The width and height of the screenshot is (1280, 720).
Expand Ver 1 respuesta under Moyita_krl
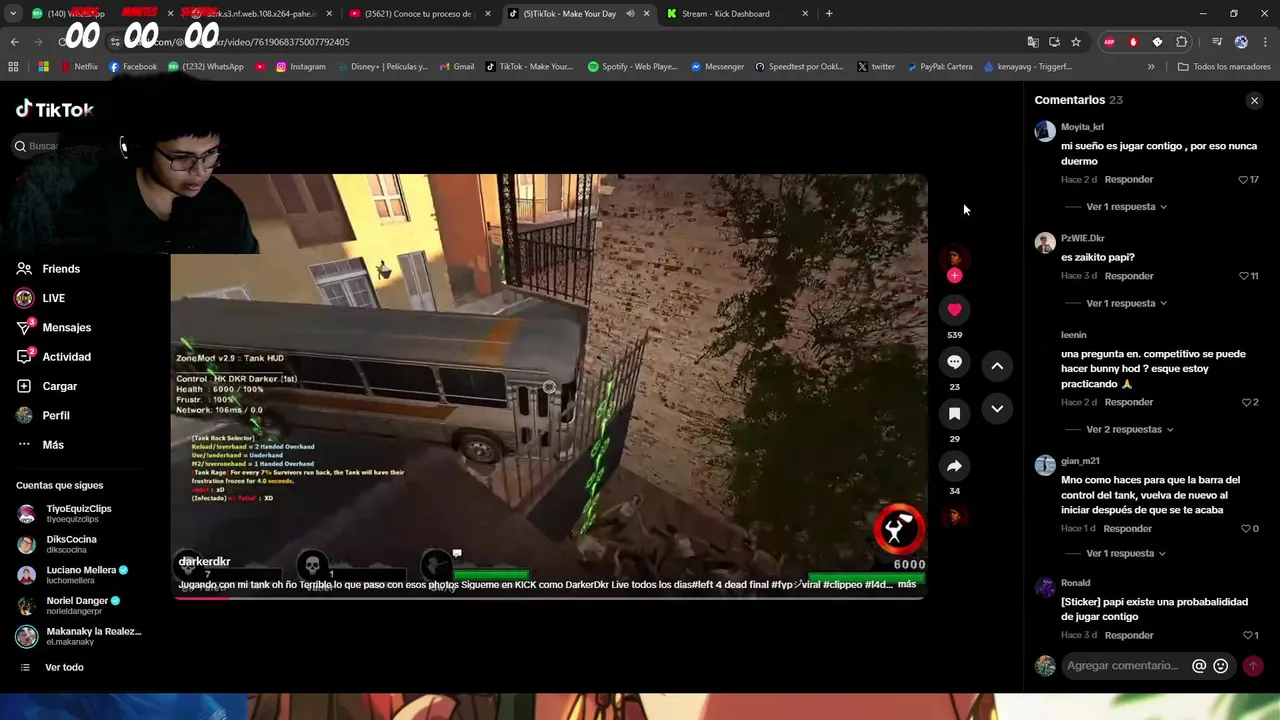point(1127,207)
